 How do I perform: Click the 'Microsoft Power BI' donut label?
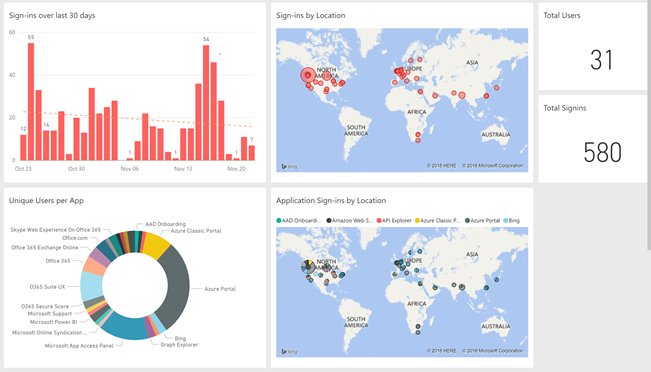point(54,322)
